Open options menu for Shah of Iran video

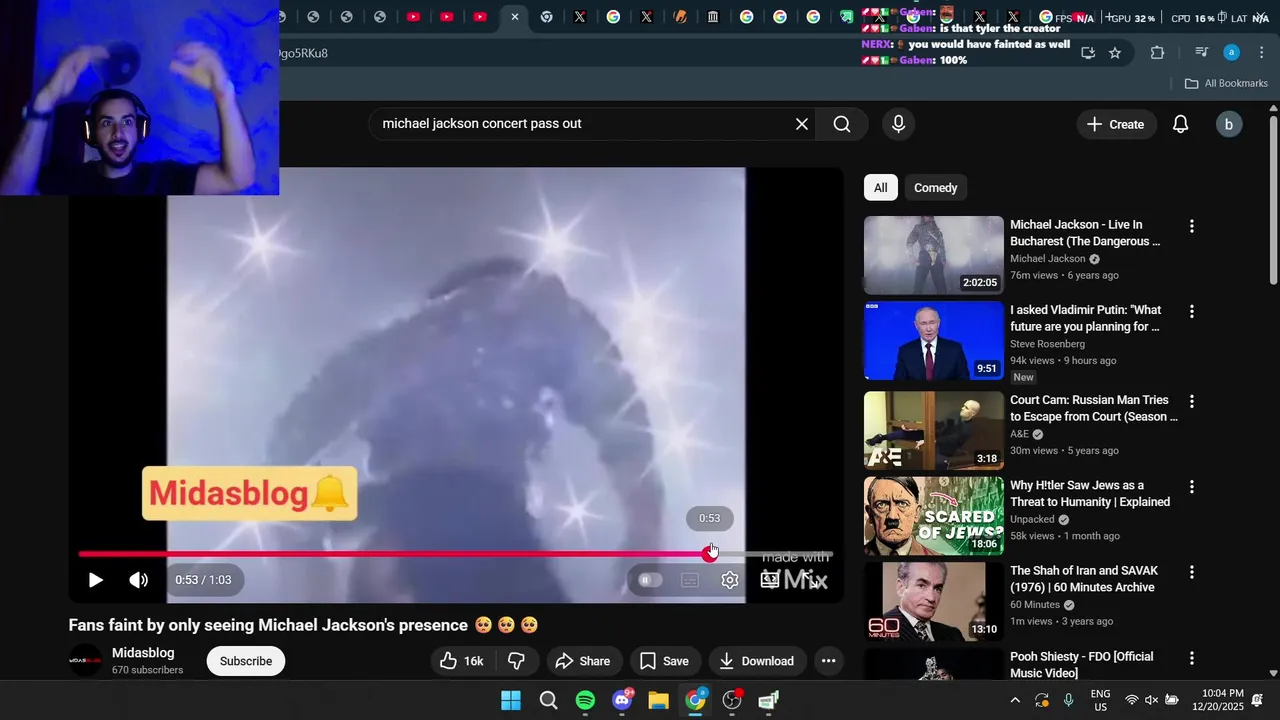(1191, 573)
